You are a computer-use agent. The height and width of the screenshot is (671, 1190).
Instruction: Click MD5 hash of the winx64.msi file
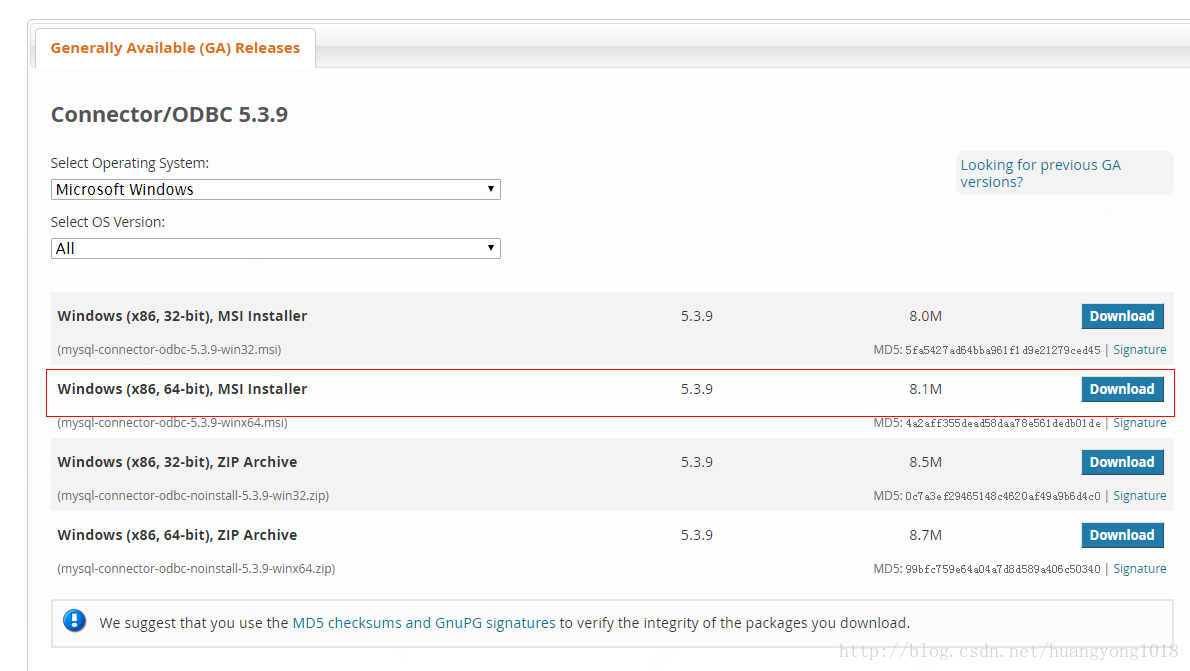(x=1003, y=423)
